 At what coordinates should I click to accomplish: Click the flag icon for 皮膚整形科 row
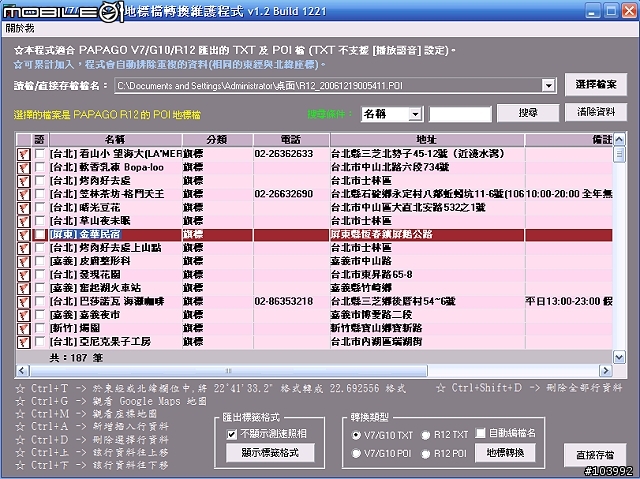(24, 262)
